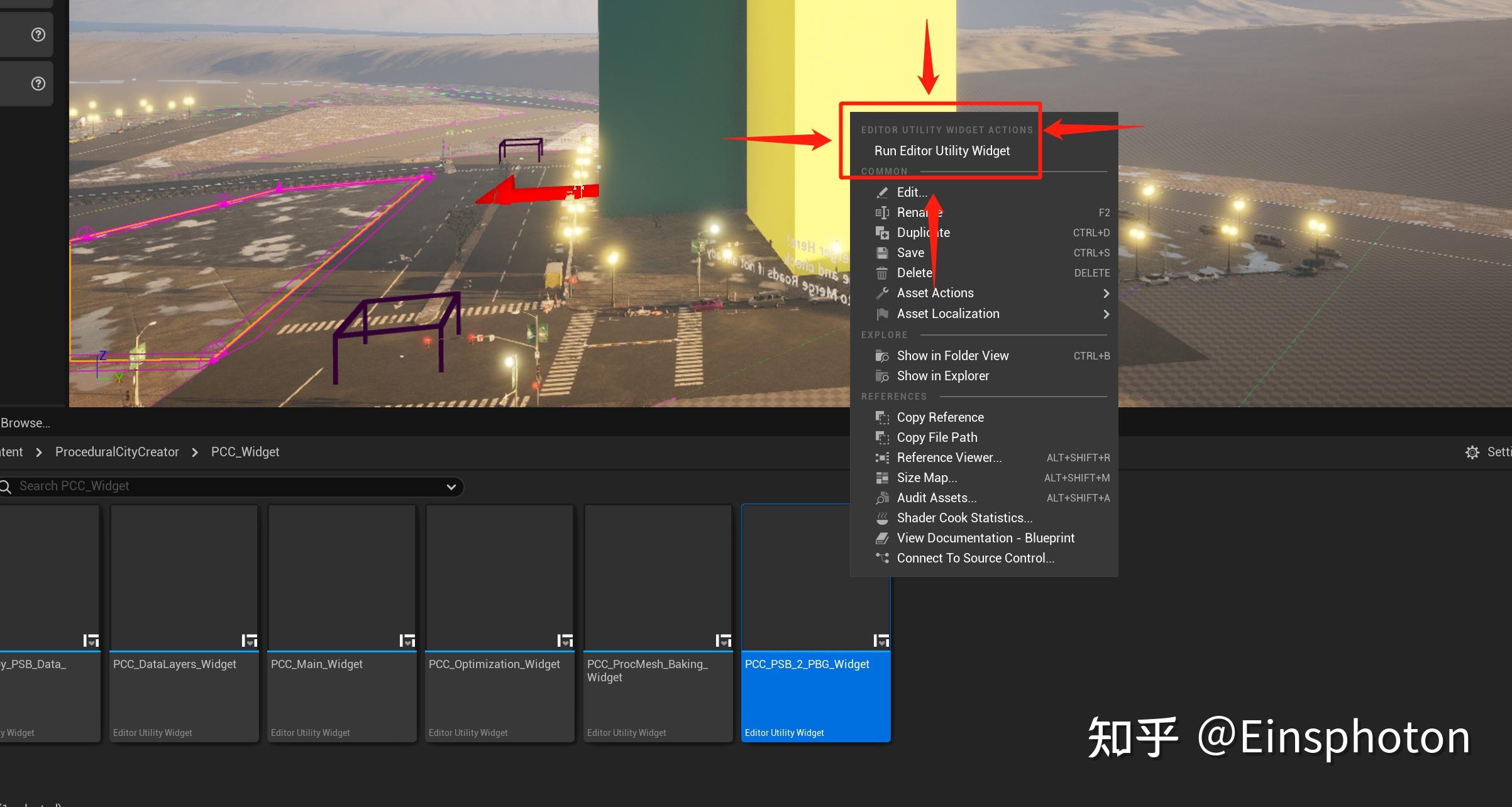Click the Reference Viewer icon
Viewport: 1512px width, 807px height.
(x=882, y=458)
